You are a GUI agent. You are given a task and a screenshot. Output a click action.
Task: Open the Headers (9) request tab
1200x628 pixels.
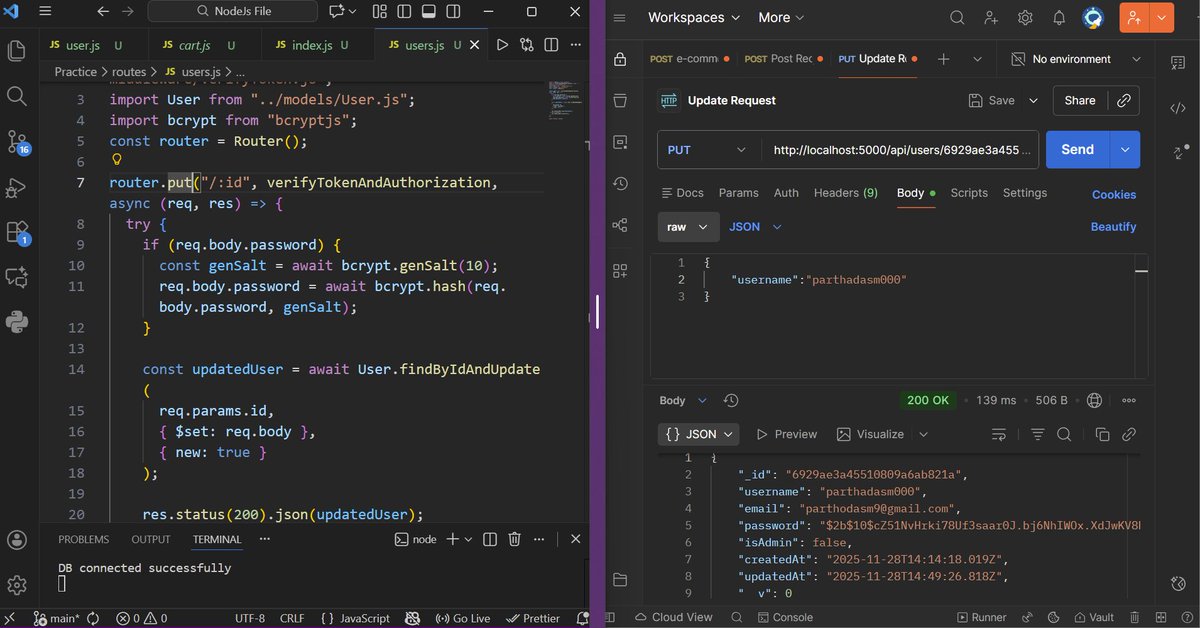click(x=846, y=193)
